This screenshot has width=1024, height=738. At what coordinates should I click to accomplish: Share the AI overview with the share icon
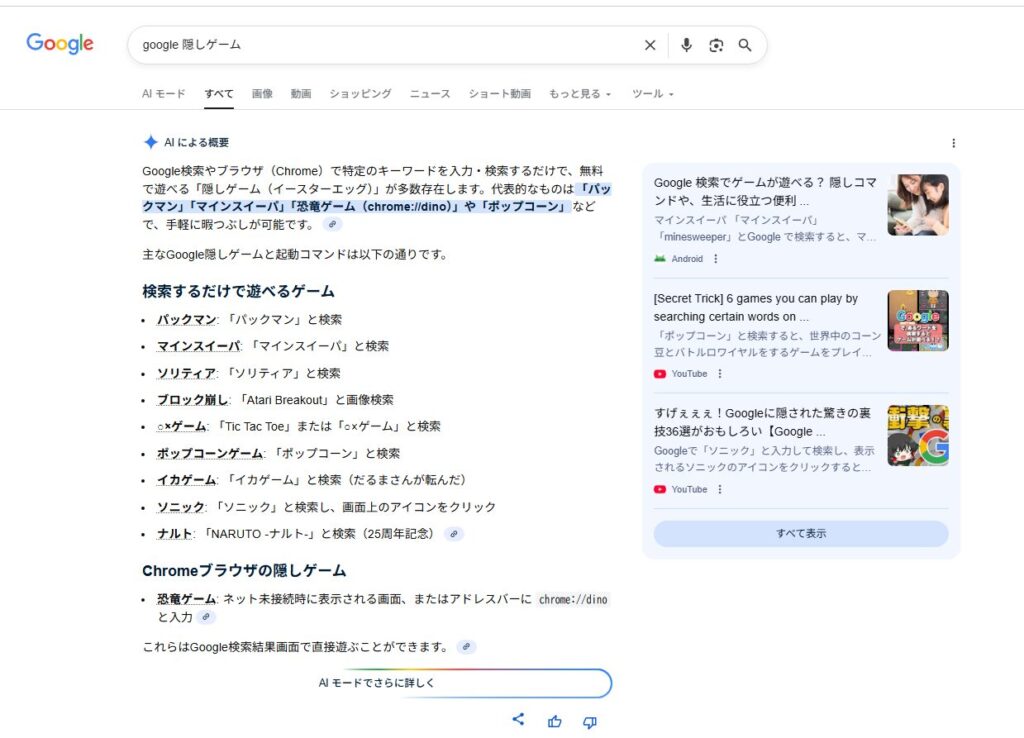(x=518, y=720)
